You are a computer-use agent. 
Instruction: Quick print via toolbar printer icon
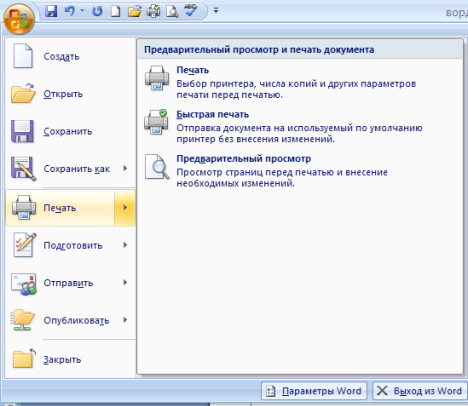click(x=153, y=11)
